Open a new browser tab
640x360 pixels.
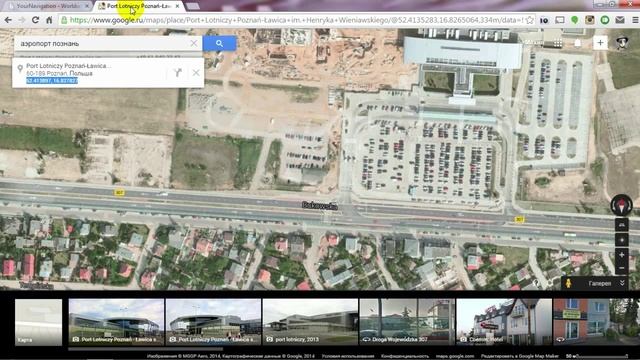coord(193,6)
